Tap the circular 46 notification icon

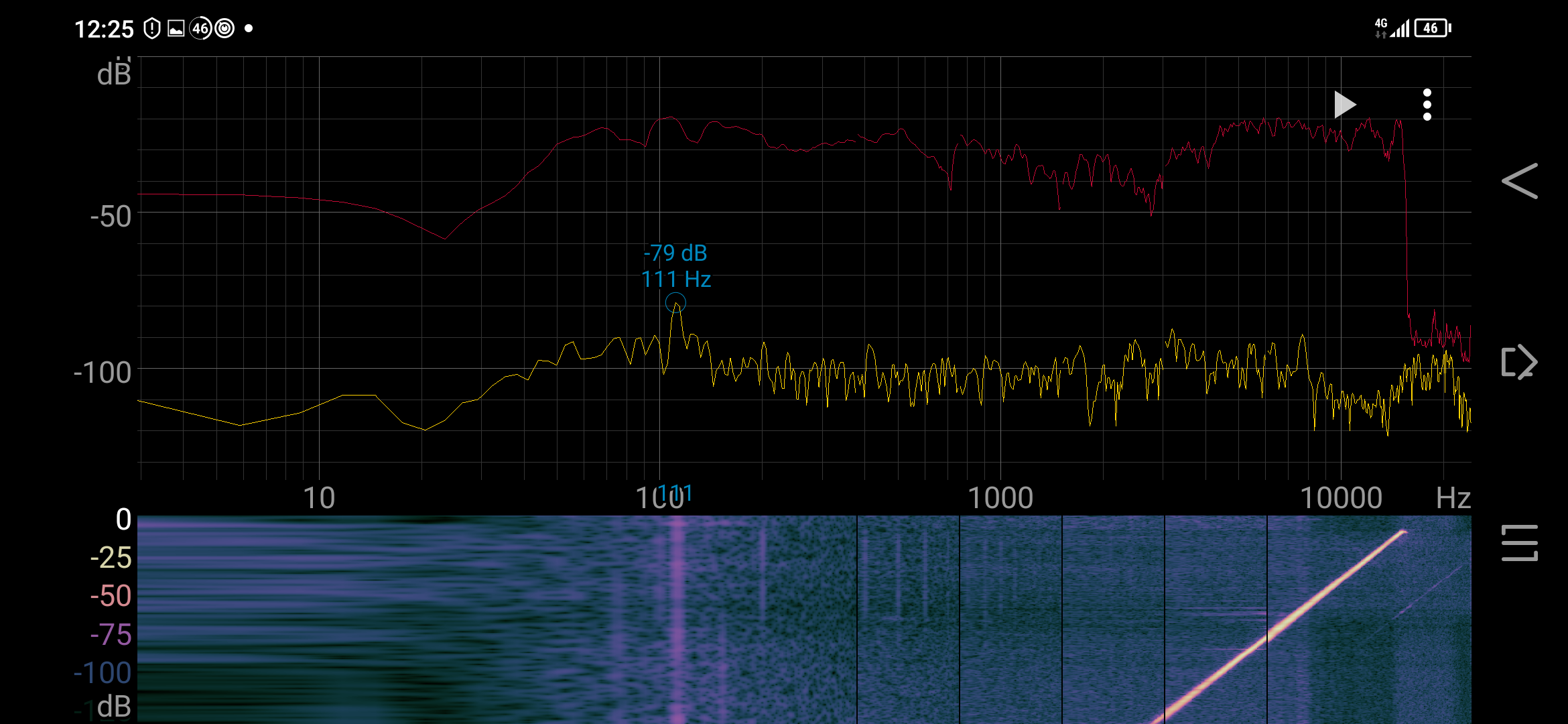[200, 28]
